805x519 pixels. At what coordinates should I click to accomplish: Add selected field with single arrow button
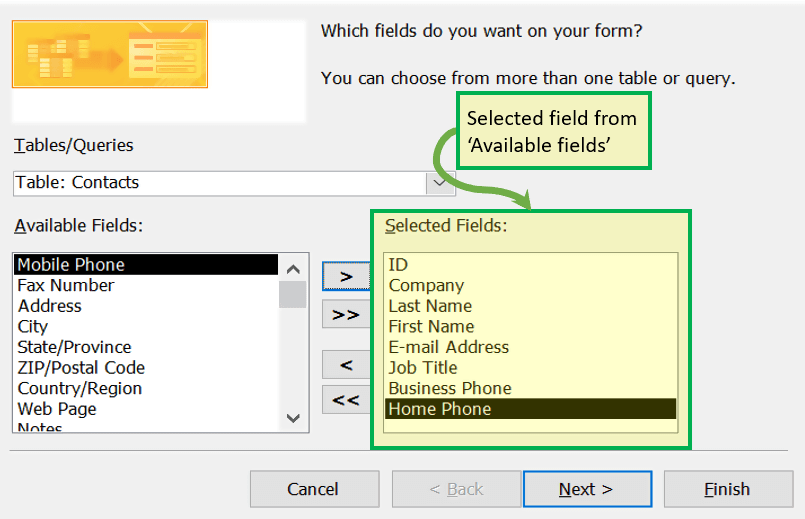346,276
